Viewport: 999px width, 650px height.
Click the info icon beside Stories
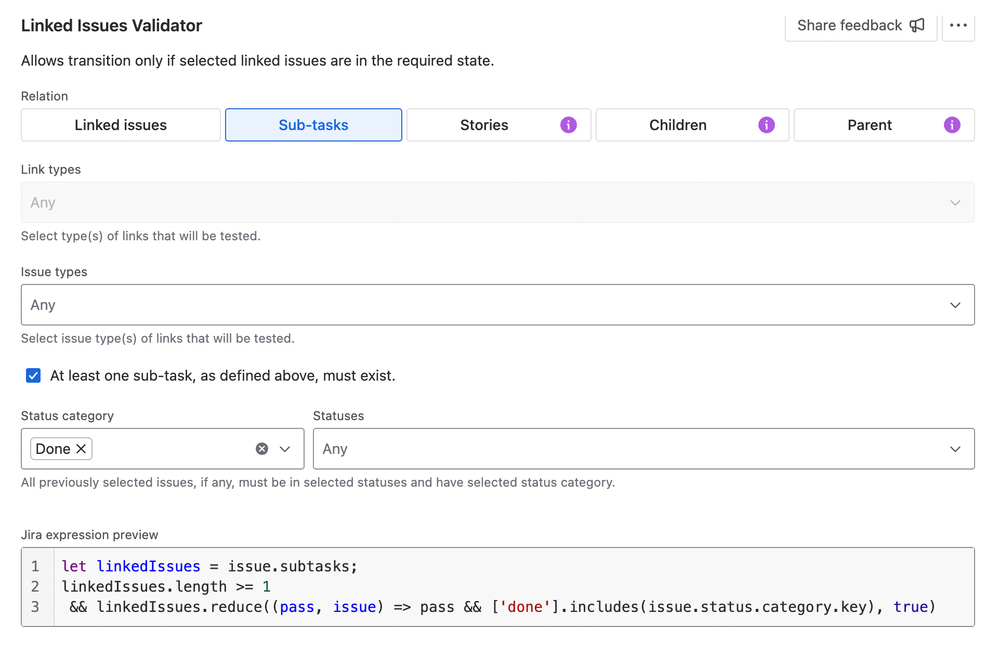point(568,125)
